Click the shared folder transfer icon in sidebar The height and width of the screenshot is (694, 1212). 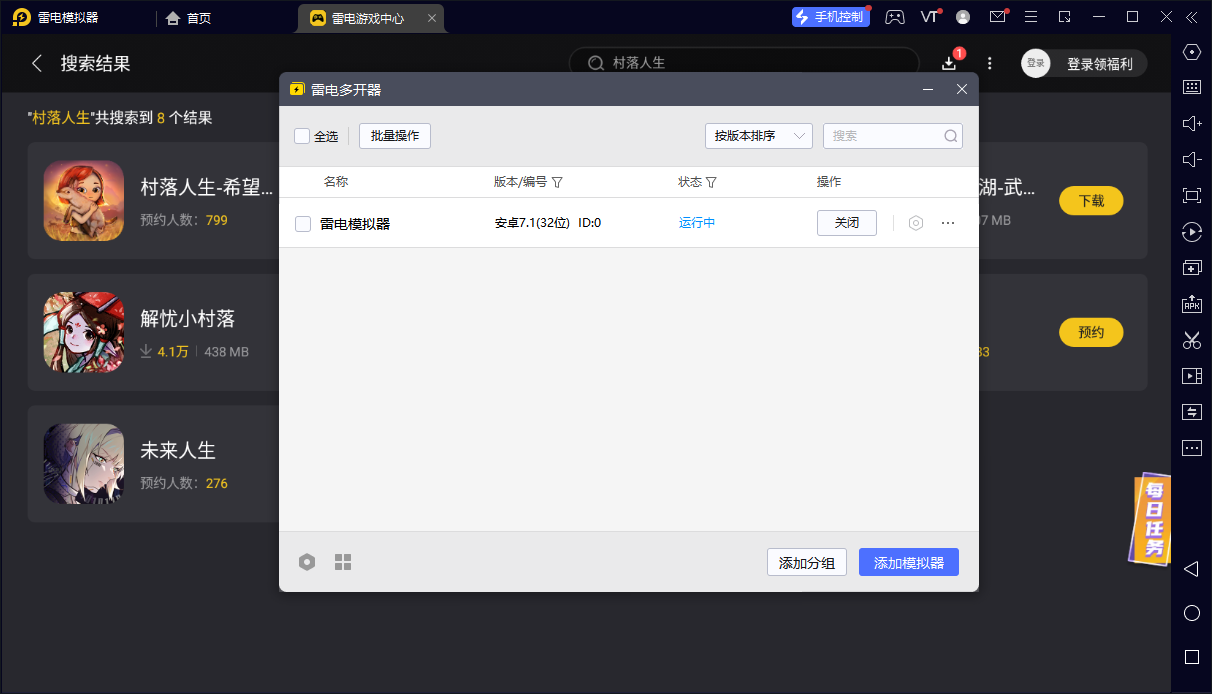point(1191,412)
